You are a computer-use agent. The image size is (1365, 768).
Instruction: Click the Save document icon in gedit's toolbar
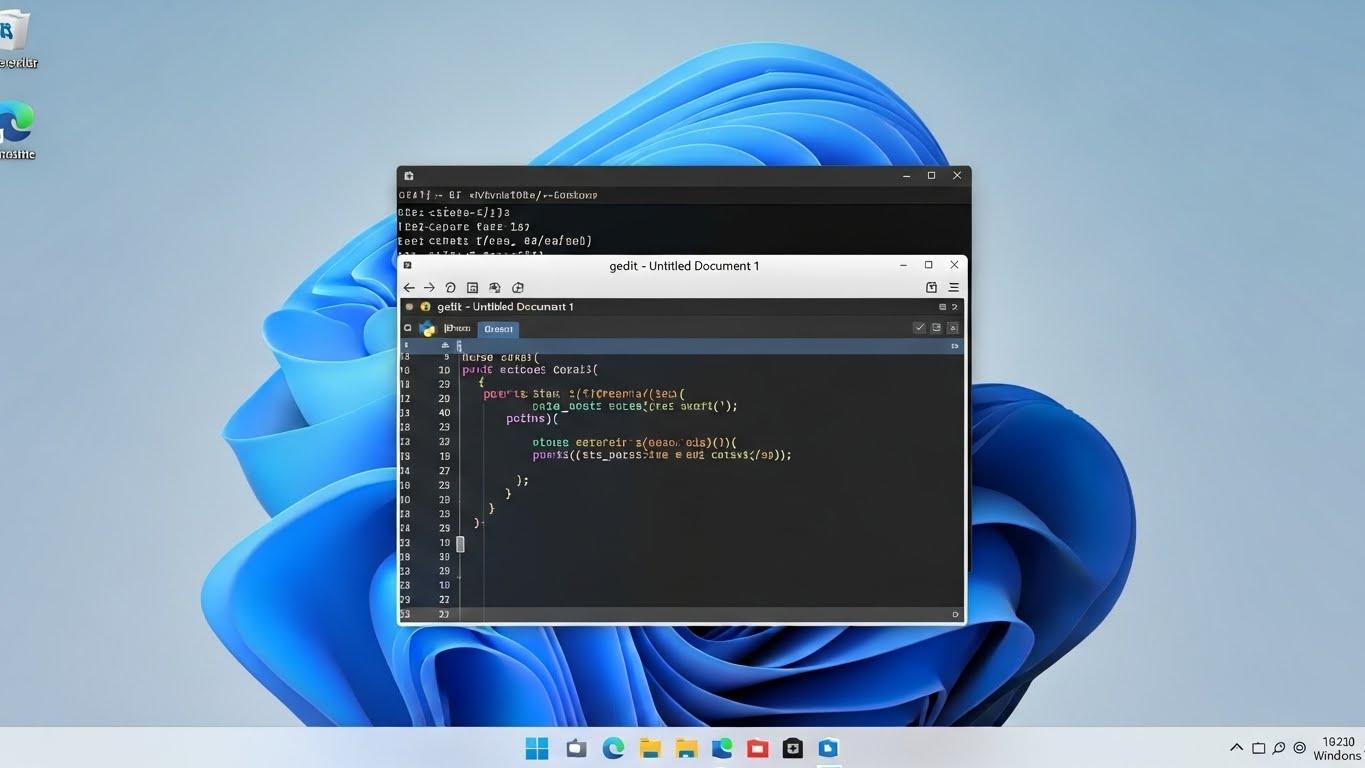click(472, 287)
